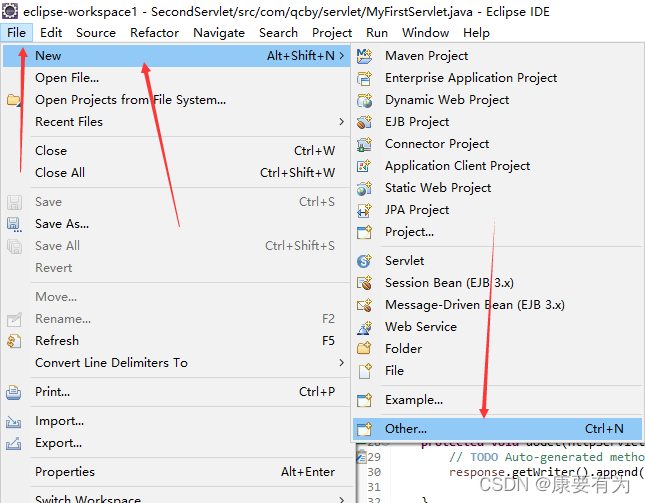Click the Maven Project icon
645x503 pixels.
[364, 56]
